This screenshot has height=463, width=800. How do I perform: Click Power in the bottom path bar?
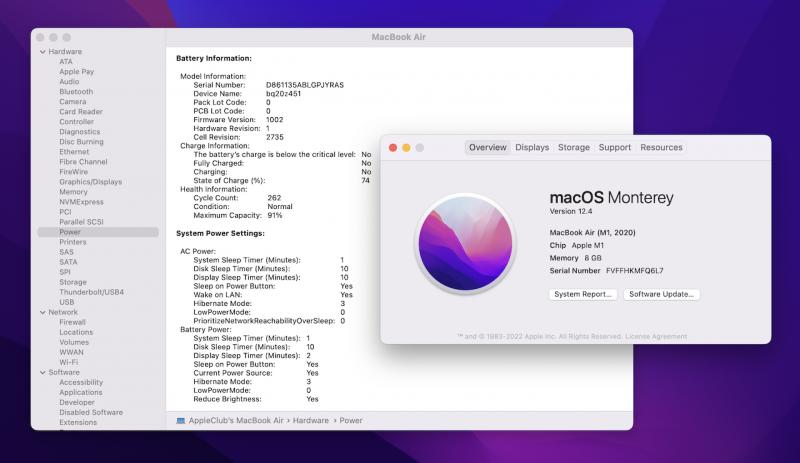tap(351, 421)
